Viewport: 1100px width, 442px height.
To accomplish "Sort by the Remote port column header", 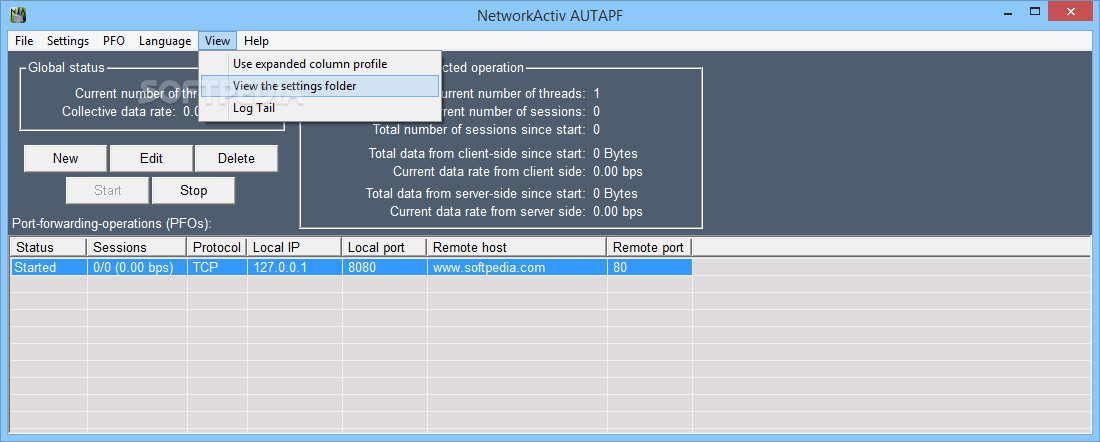I will [x=650, y=248].
